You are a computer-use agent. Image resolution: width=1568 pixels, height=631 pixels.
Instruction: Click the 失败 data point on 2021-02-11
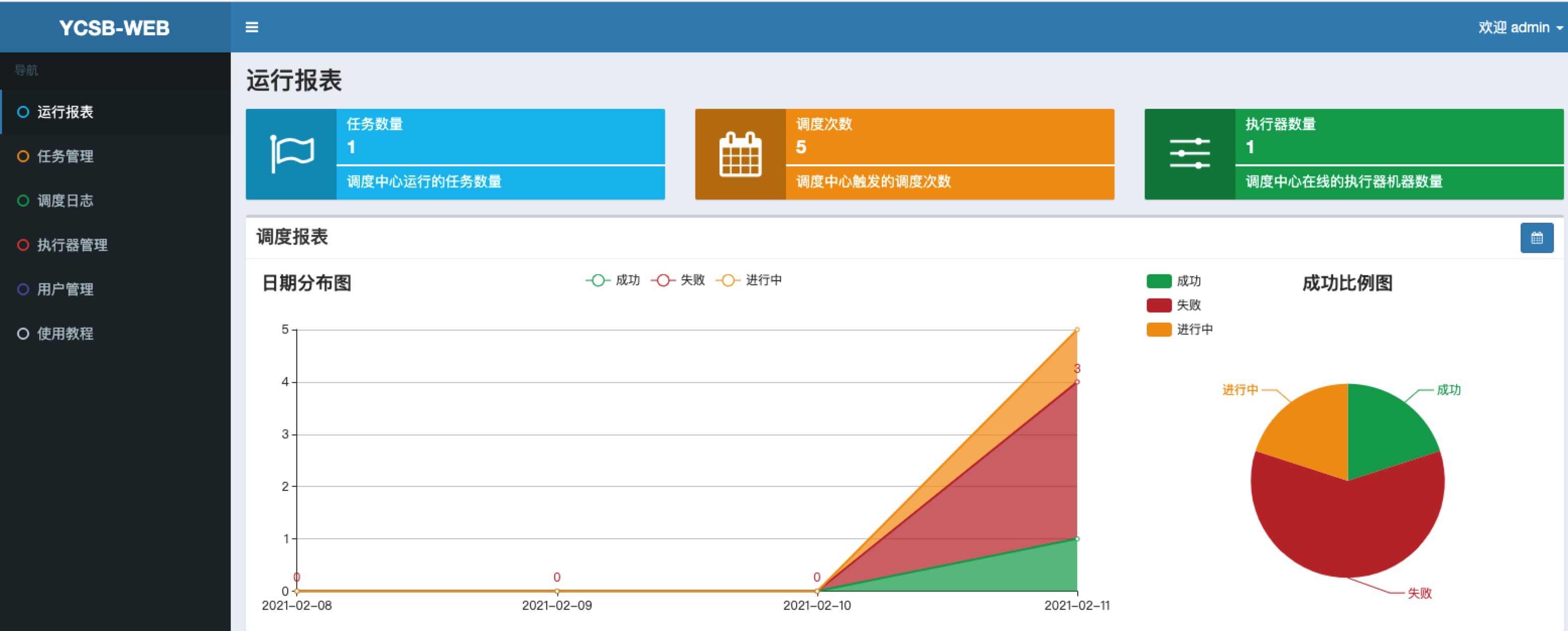pos(1077,382)
